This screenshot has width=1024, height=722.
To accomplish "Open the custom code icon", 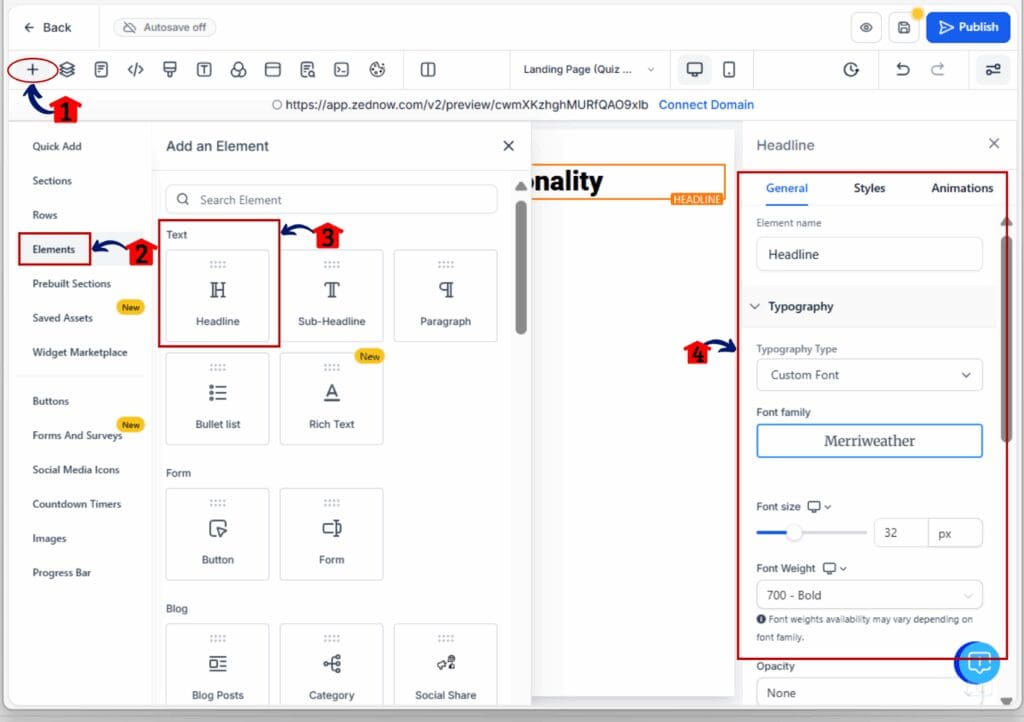I will click(x=135, y=70).
